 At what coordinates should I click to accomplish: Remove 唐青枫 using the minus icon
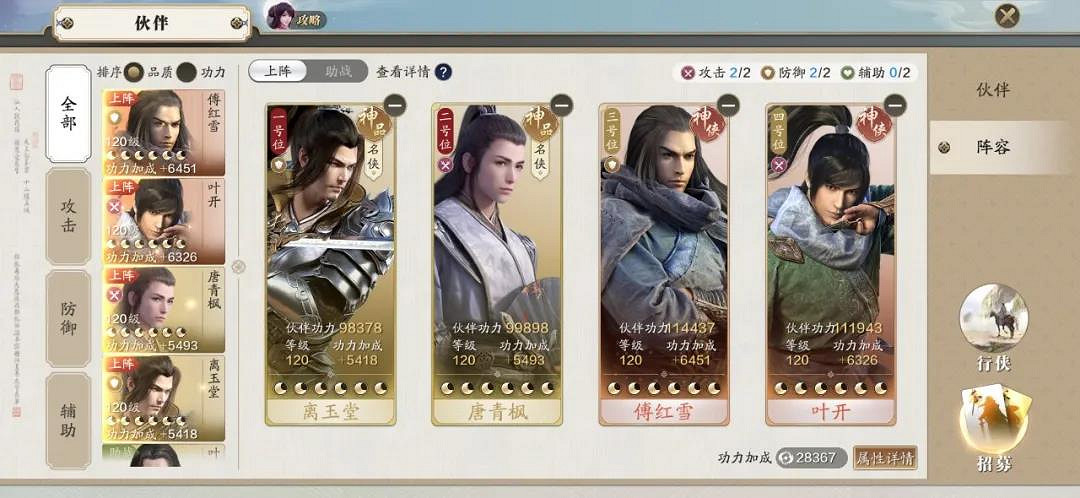pyautogui.click(x=562, y=105)
